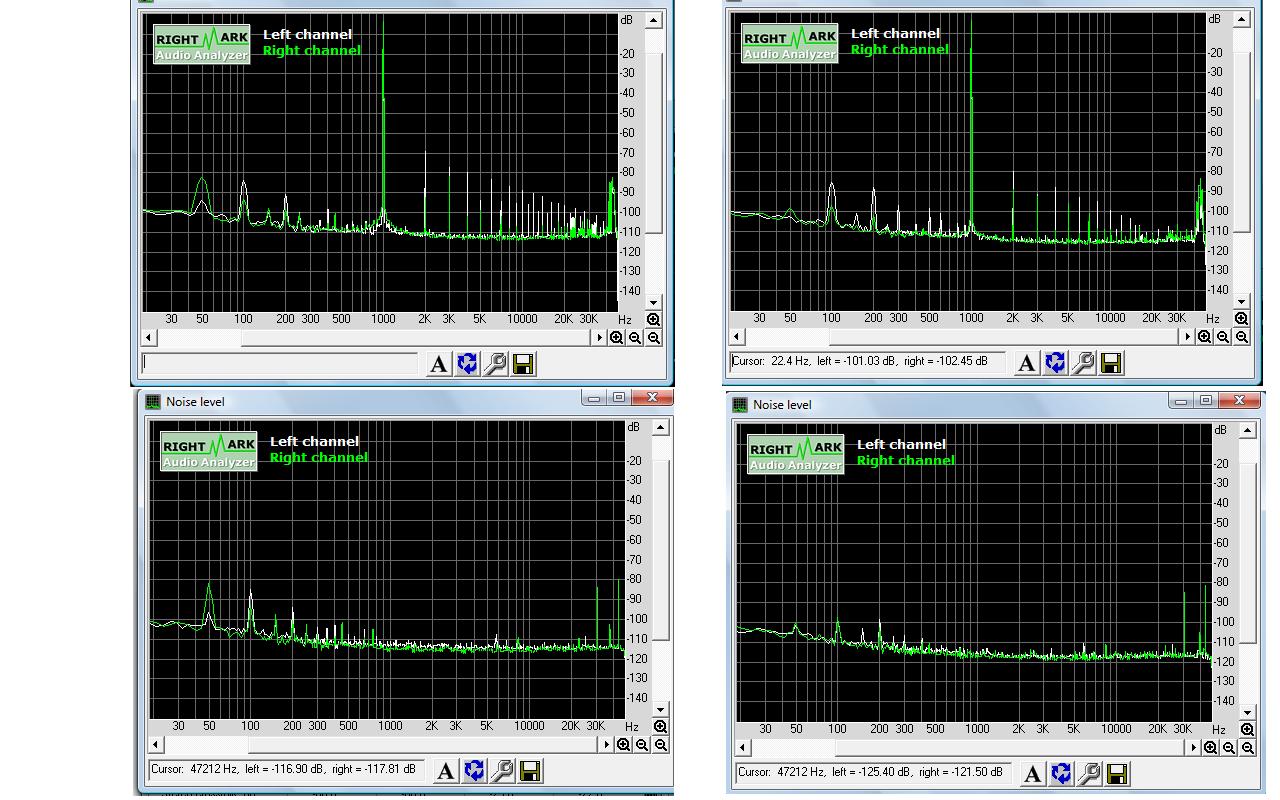Save graph via floppy icon in -125.40 dB Noise level window
This screenshot has height=800, width=1280.
tap(1117, 774)
